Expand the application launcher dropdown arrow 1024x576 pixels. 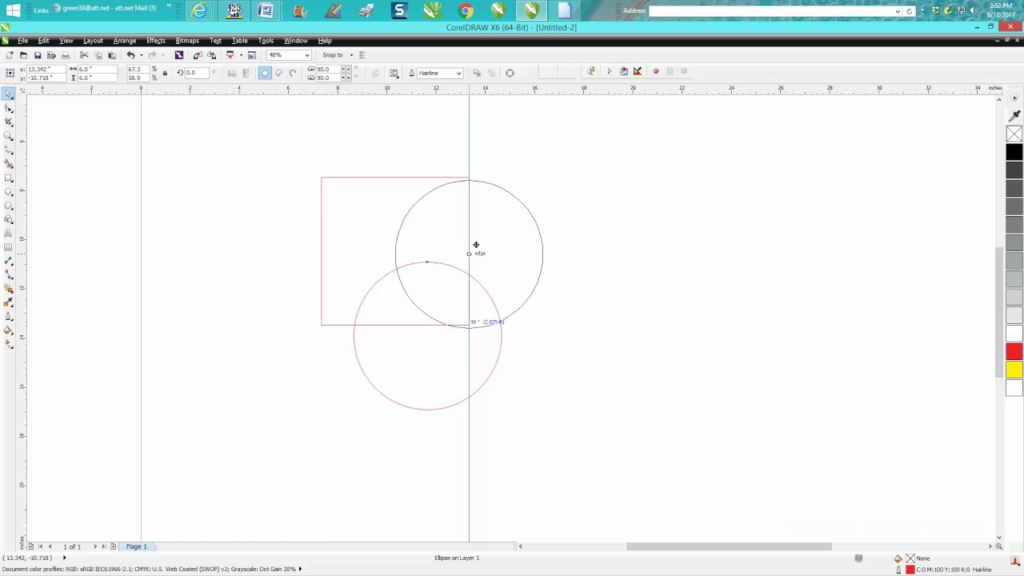(240, 56)
